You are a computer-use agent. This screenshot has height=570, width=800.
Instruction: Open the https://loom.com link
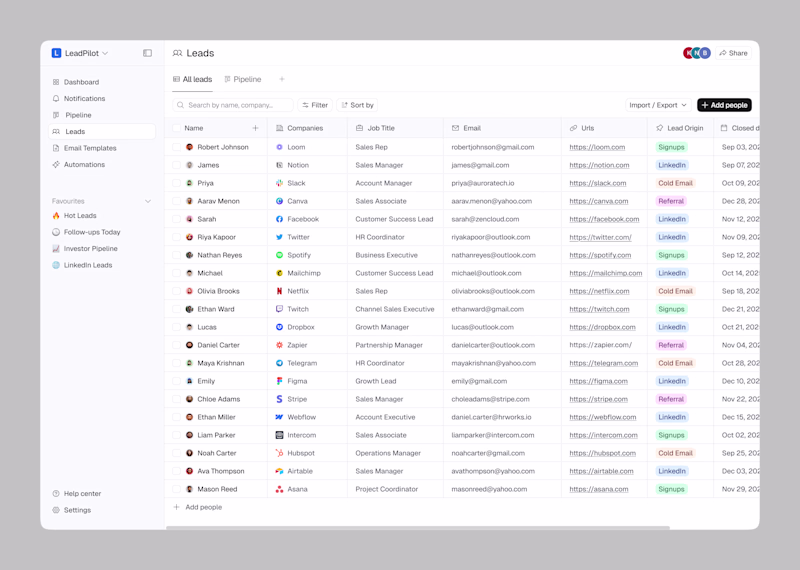click(597, 147)
